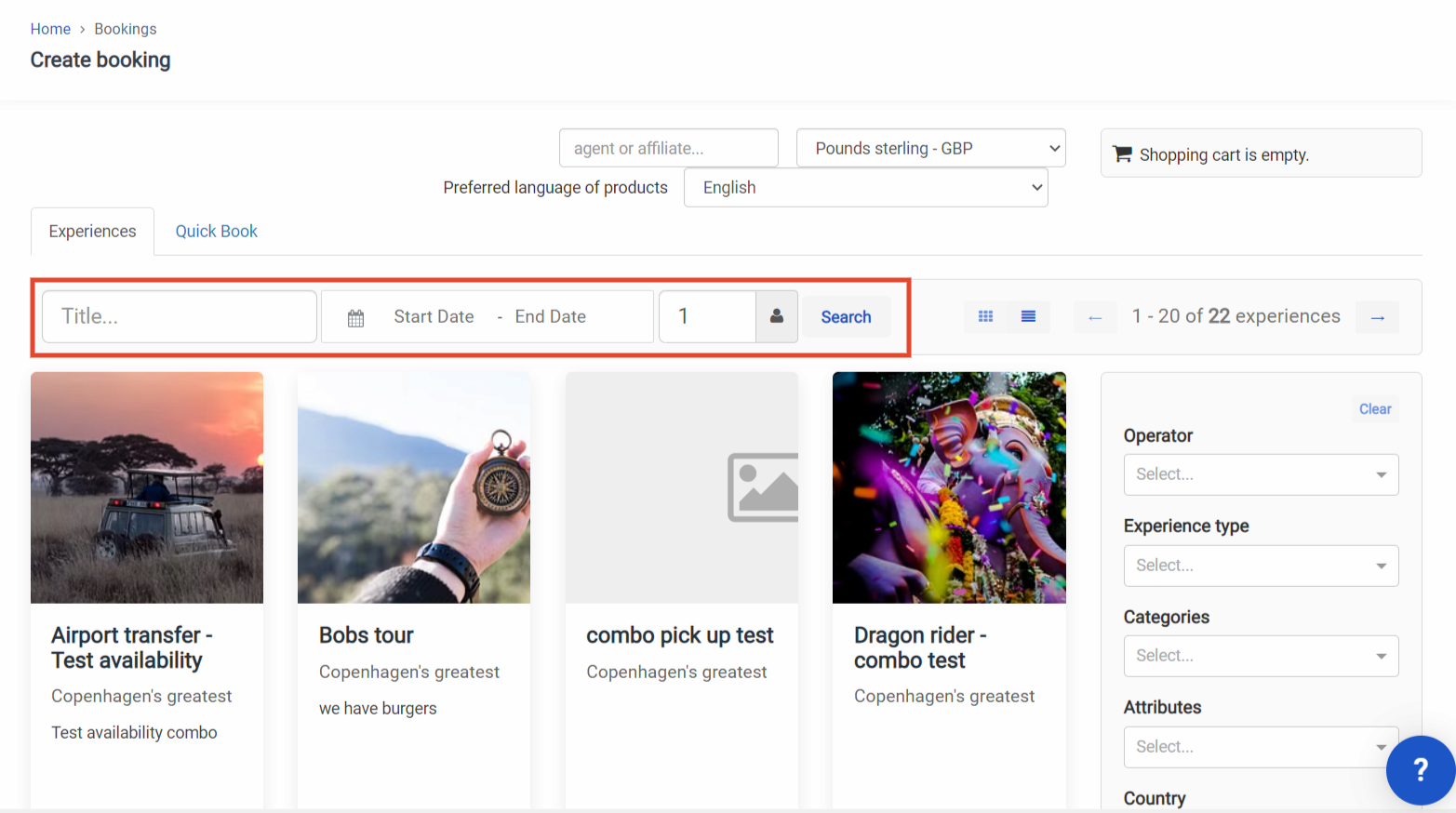Click the we have burgers description
This screenshot has height=813, width=1456.
click(x=378, y=709)
